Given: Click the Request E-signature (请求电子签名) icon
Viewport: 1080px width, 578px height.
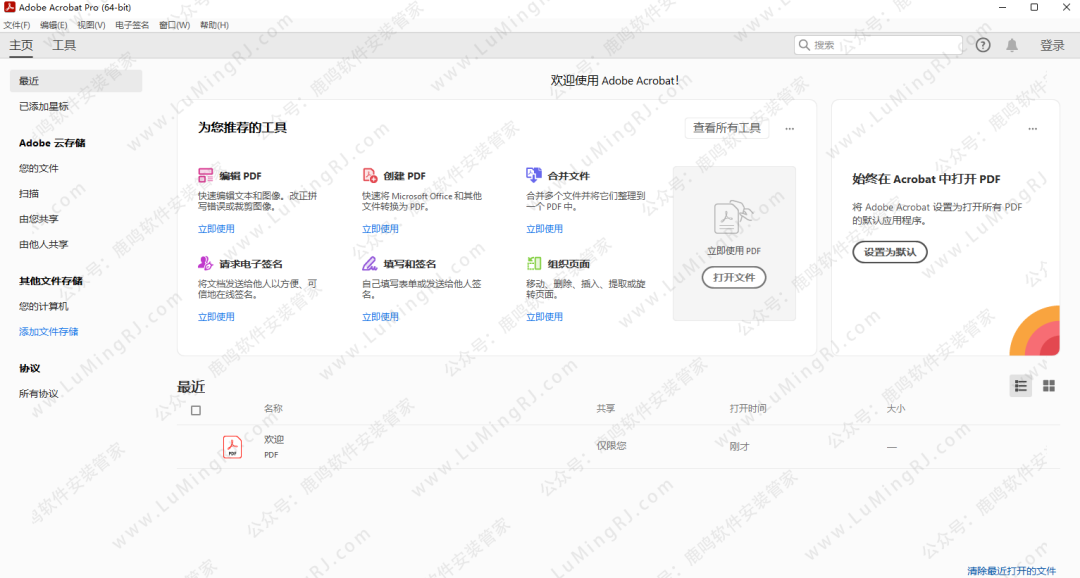Looking at the screenshot, I should click(205, 263).
